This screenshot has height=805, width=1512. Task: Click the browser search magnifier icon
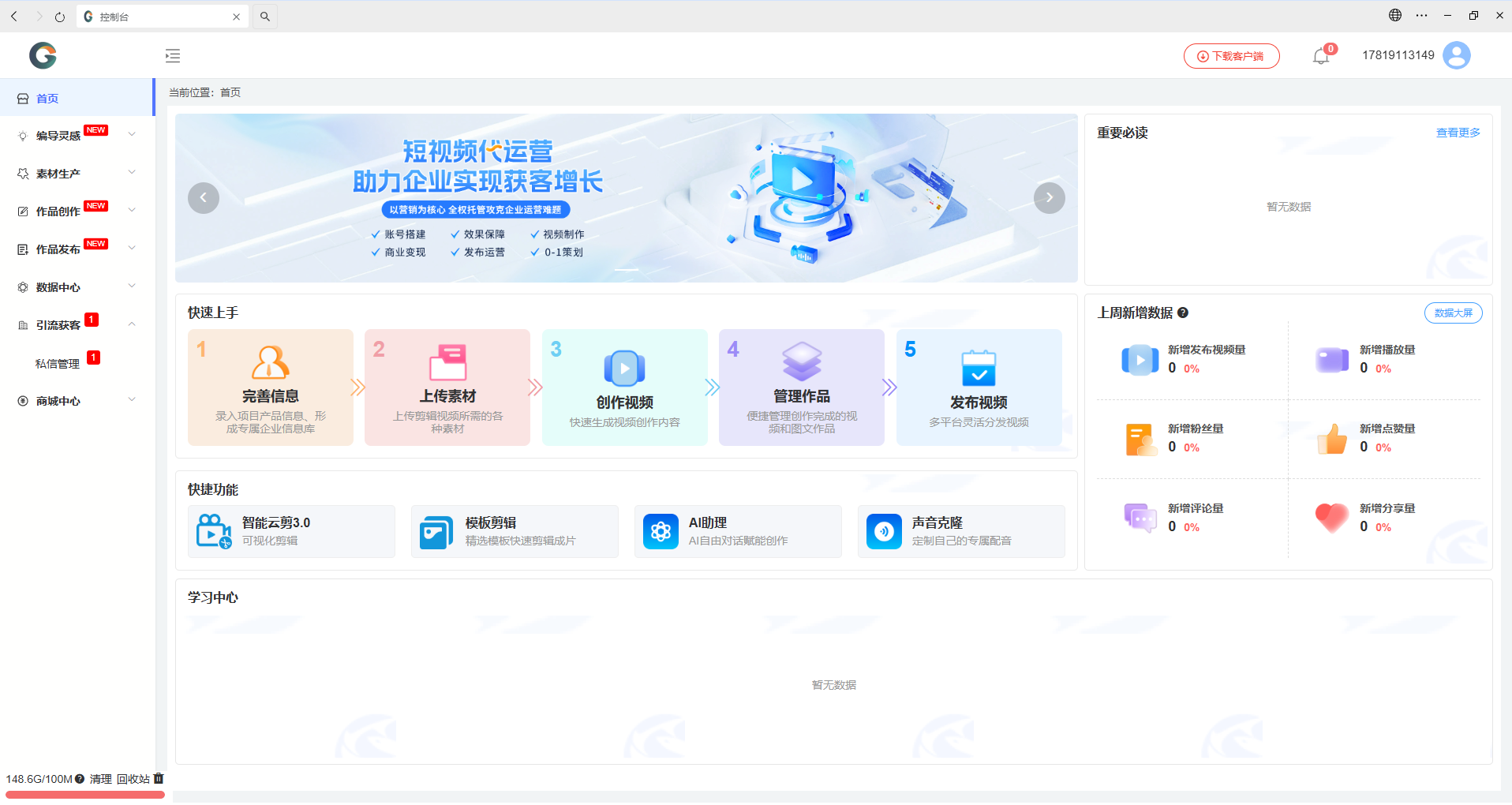click(265, 17)
